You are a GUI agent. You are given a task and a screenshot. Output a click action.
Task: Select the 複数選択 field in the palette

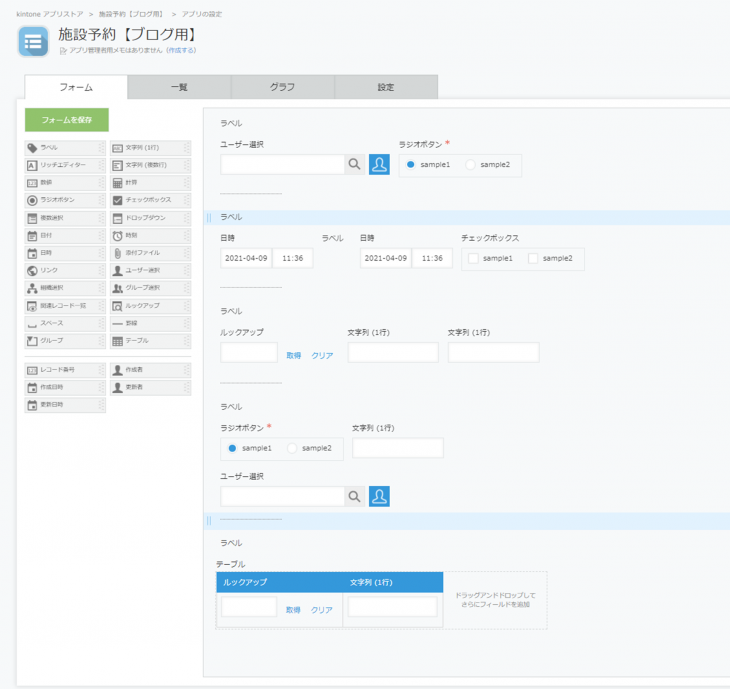(65, 218)
